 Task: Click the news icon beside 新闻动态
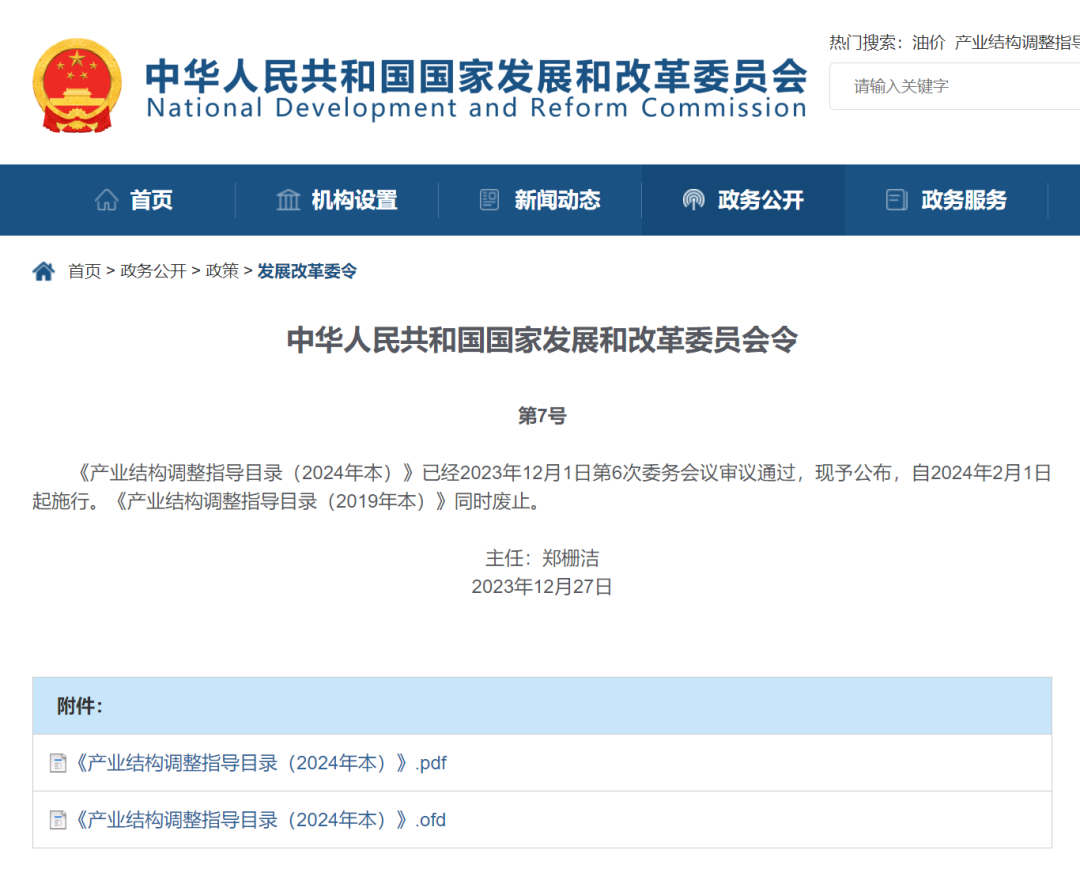tap(489, 200)
